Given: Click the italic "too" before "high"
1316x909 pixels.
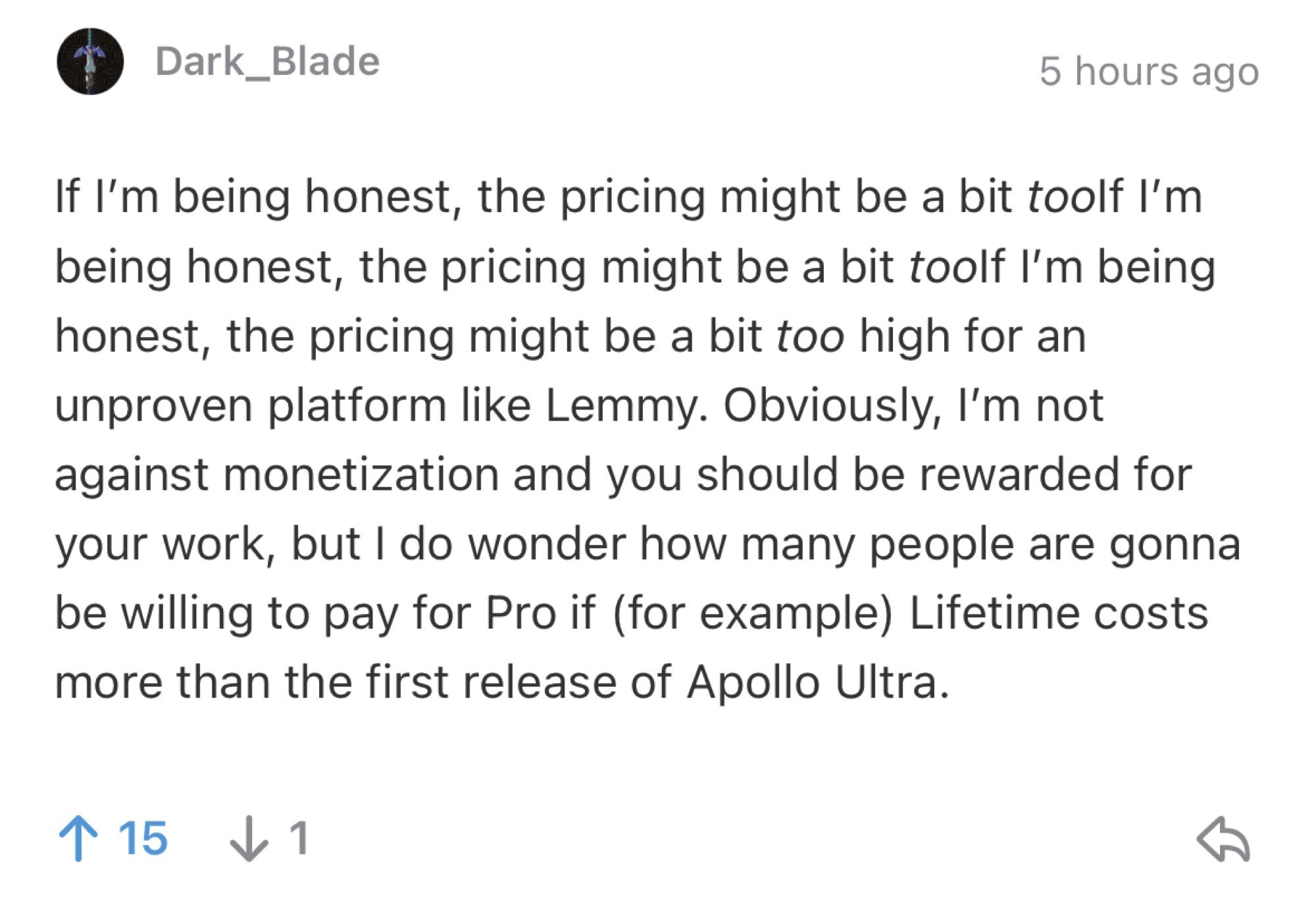Looking at the screenshot, I should click(x=810, y=336).
